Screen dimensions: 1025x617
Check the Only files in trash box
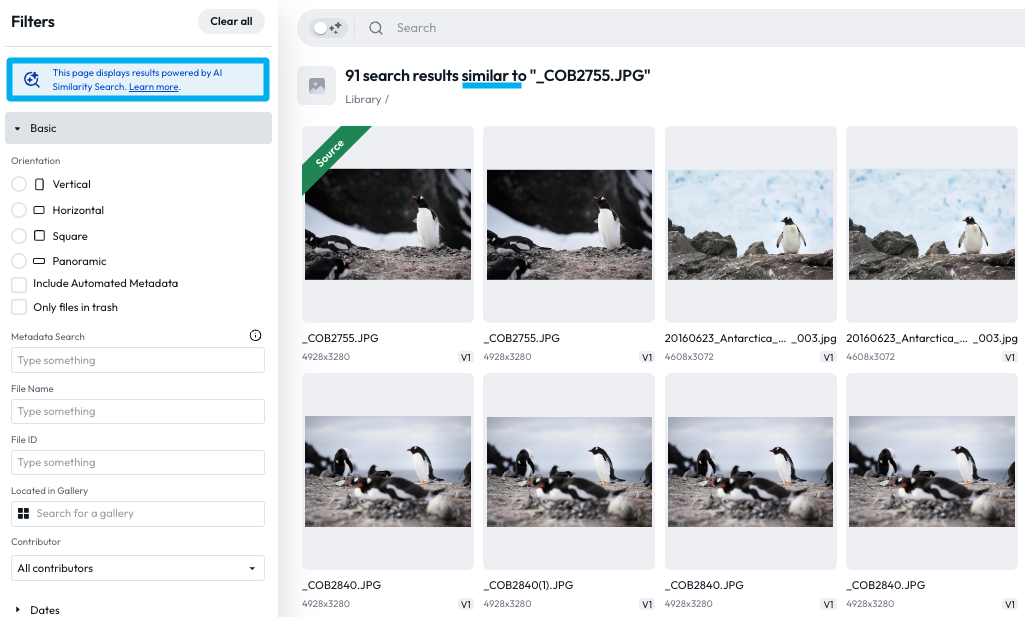tap(19, 307)
